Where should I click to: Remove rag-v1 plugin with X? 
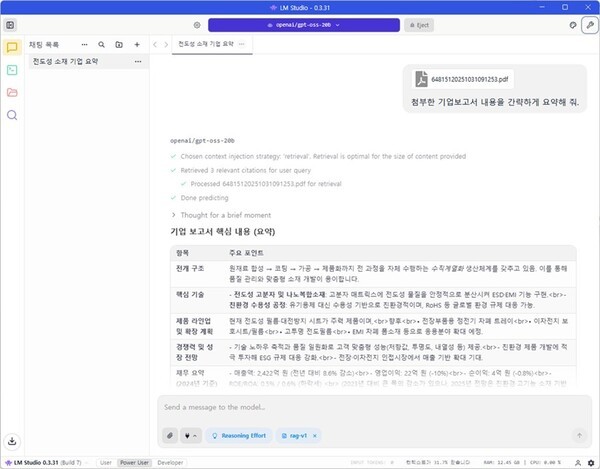pyautogui.click(x=315, y=436)
